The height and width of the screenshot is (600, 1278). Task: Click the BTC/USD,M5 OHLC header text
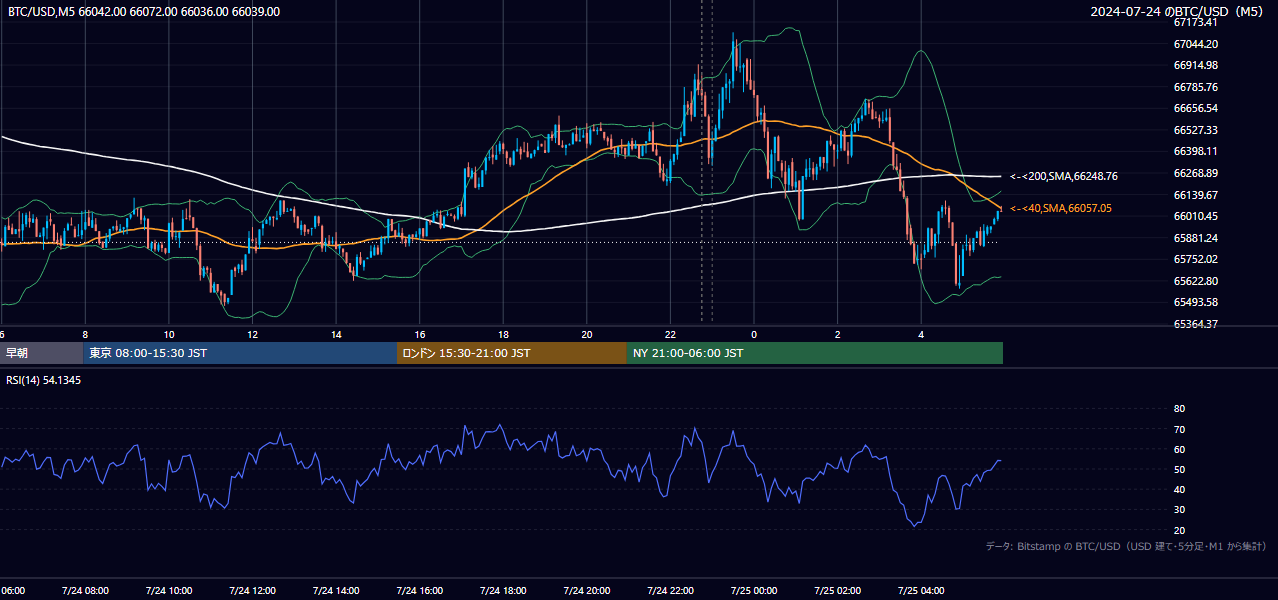click(144, 12)
